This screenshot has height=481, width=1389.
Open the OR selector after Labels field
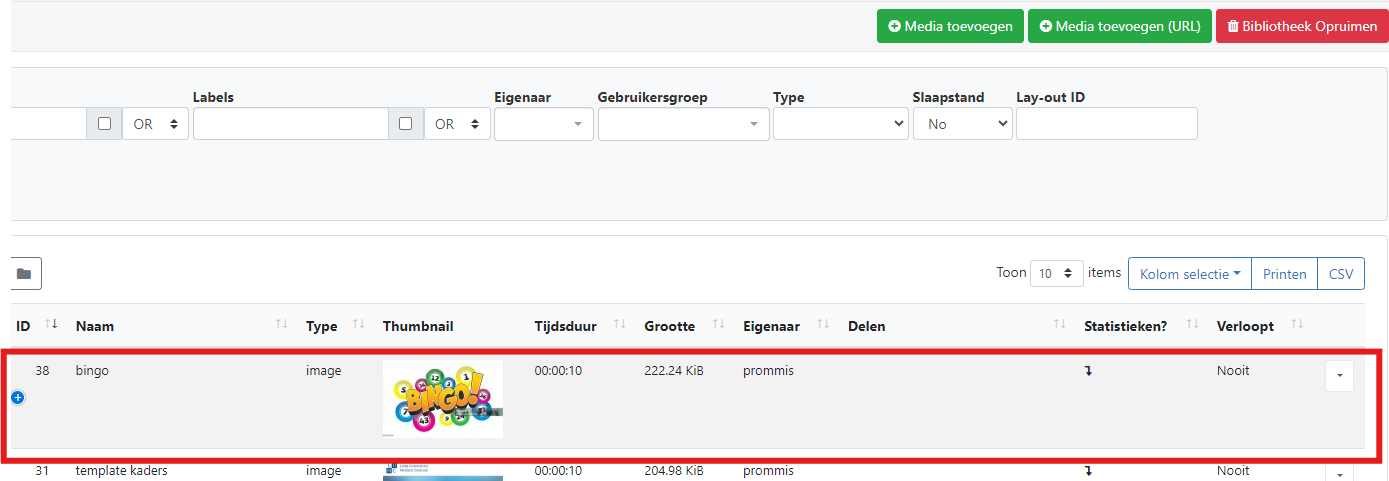point(457,124)
